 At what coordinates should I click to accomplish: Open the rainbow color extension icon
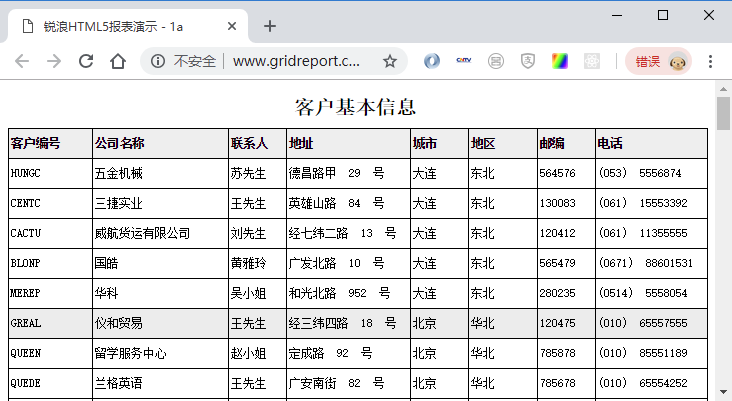point(560,61)
